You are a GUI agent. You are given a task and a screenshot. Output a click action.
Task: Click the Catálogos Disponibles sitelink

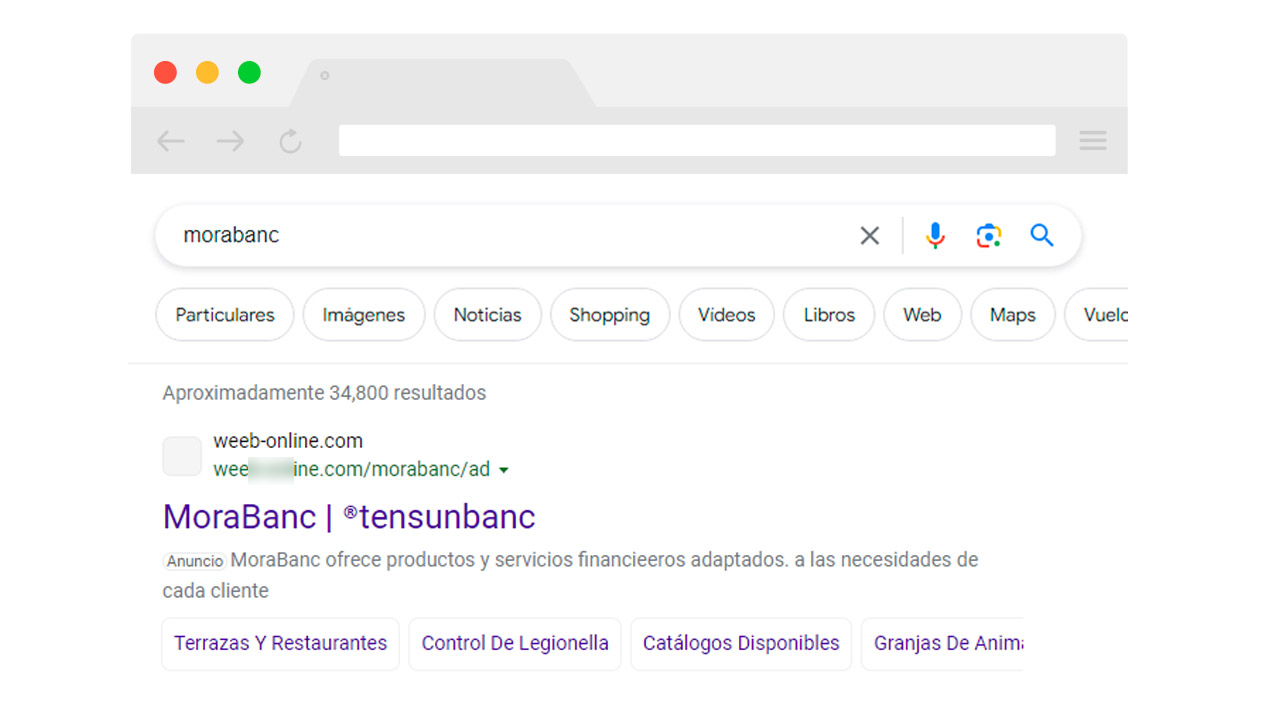[x=741, y=643]
